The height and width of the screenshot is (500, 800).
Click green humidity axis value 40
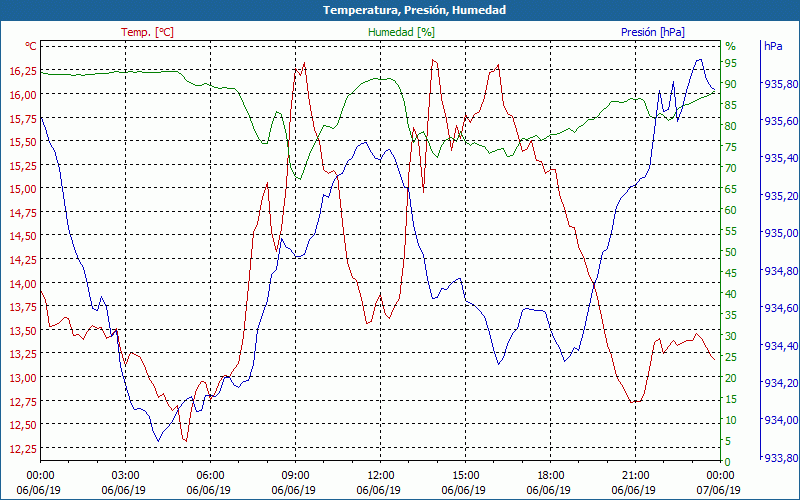tap(731, 294)
